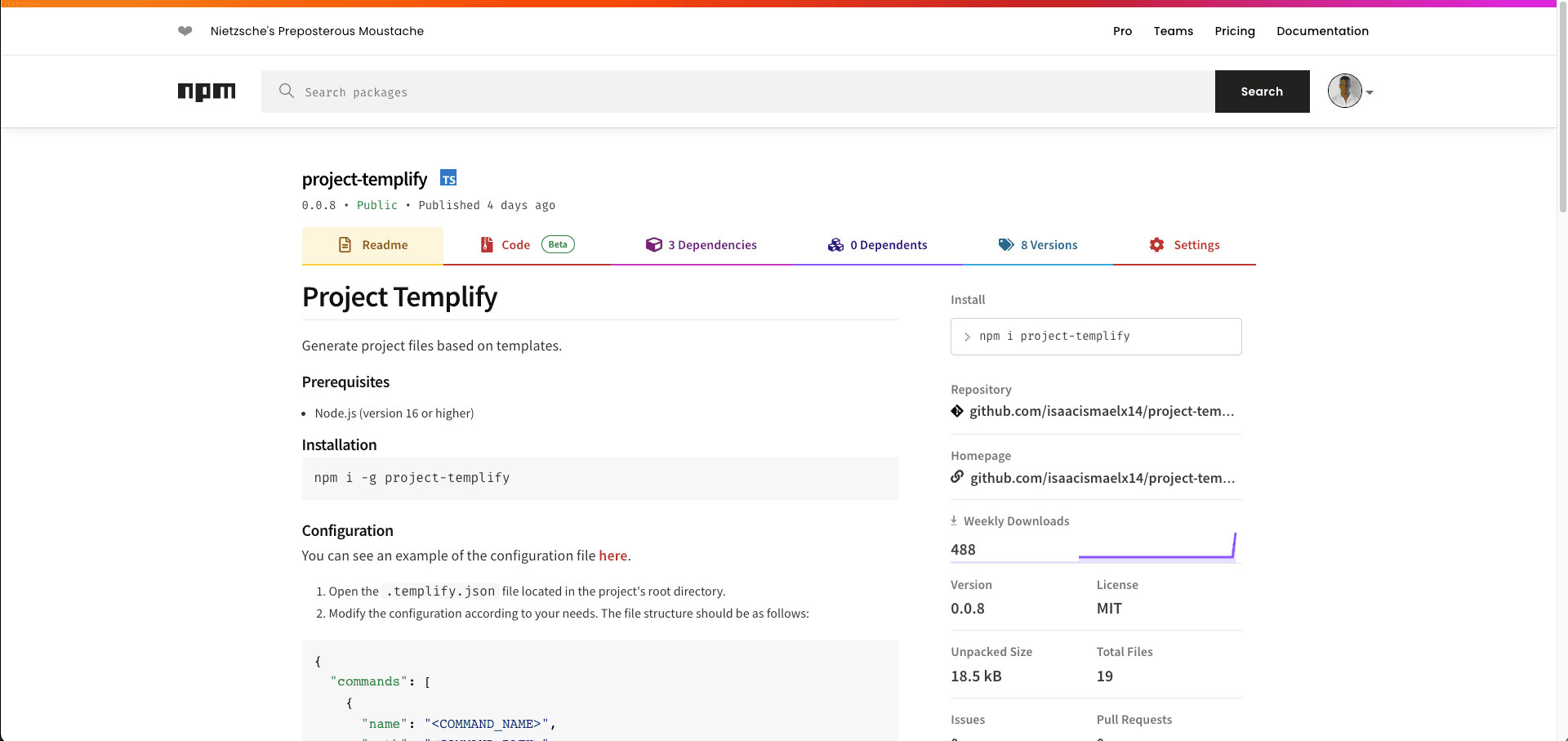Click the TS TypeScript badge beside package name
The width and height of the screenshot is (1568, 741).
pyautogui.click(x=448, y=177)
